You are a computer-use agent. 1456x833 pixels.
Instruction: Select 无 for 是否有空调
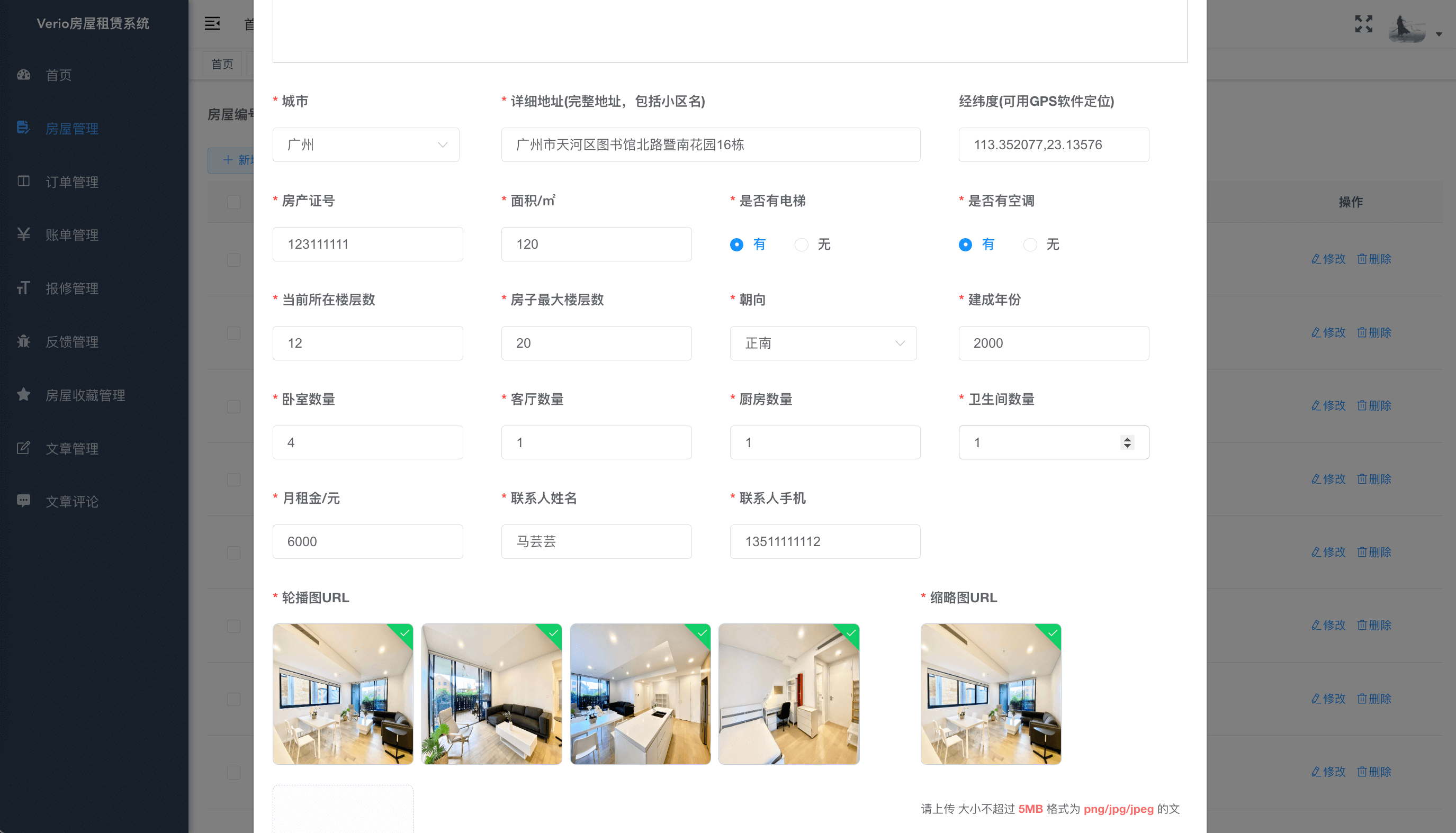click(x=1030, y=245)
